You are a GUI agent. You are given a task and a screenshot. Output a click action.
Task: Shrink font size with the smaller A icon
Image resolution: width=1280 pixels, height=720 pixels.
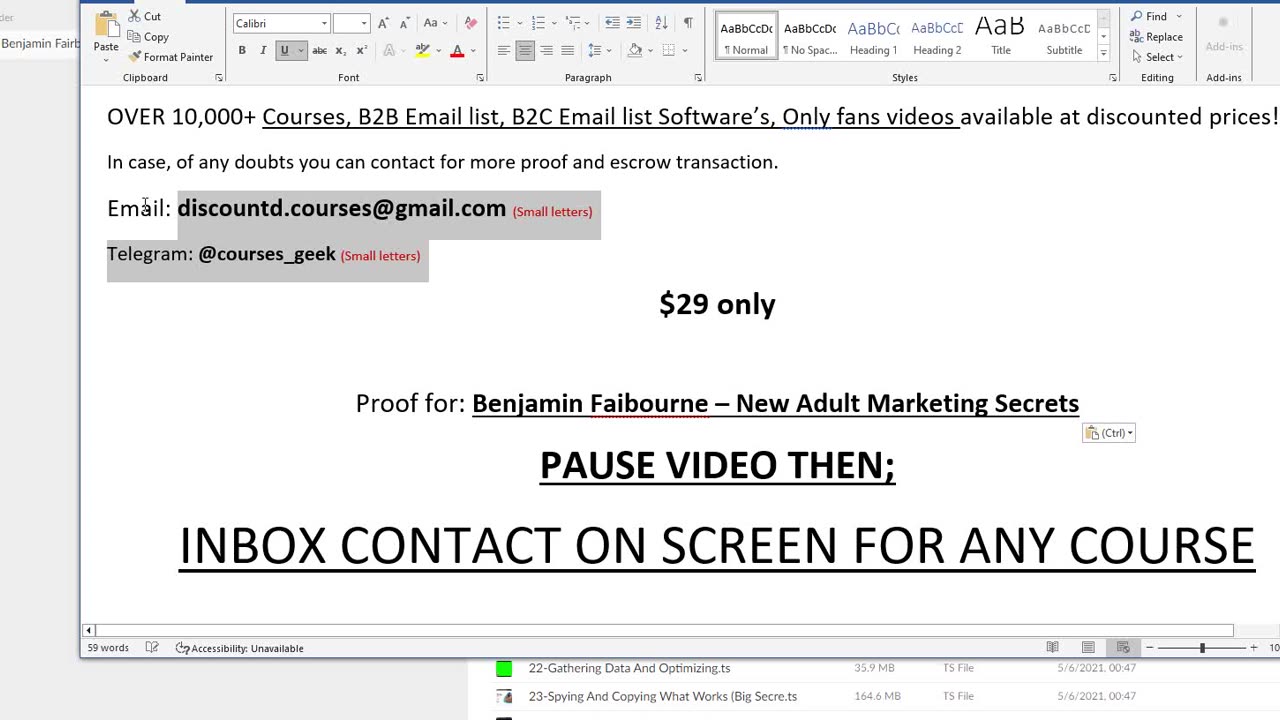tap(404, 23)
